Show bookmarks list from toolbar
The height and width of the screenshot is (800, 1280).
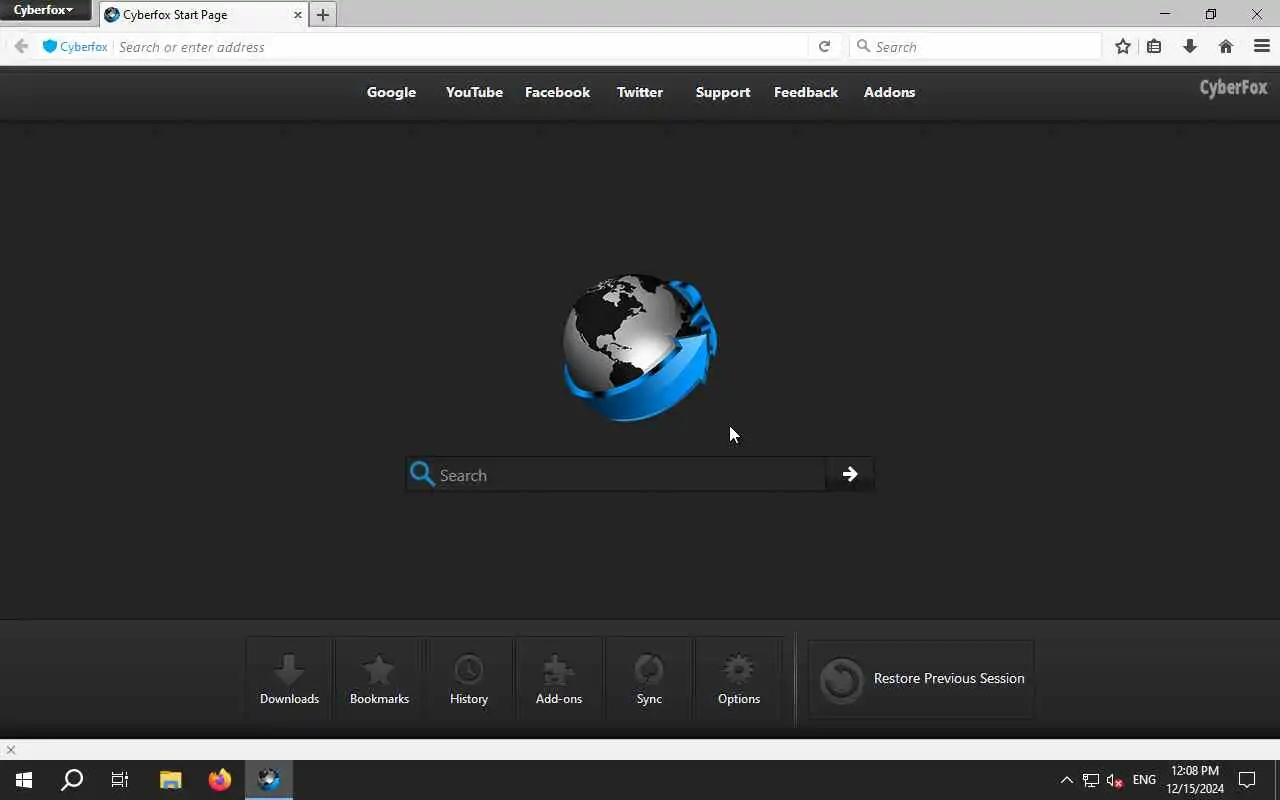(1154, 46)
